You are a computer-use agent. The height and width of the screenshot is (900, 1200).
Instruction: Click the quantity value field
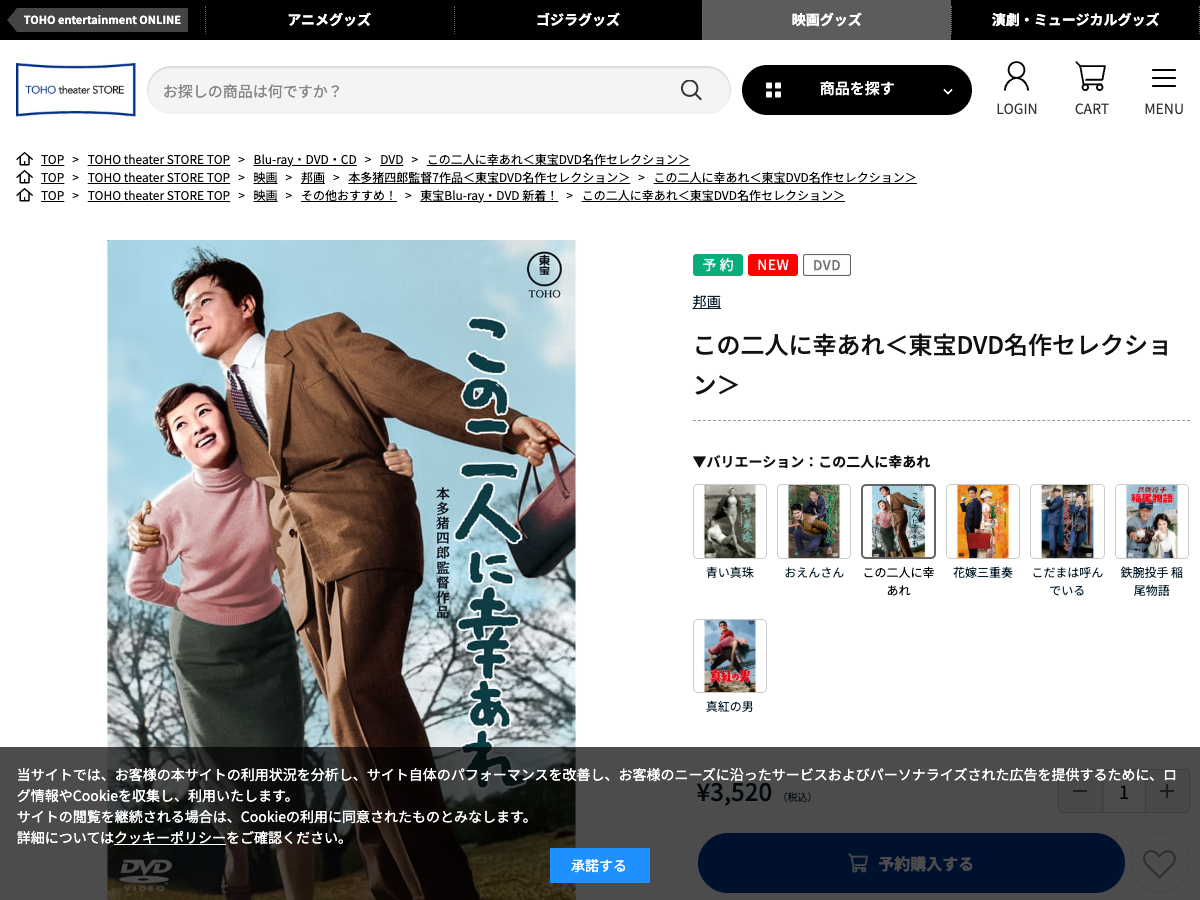pyautogui.click(x=1124, y=792)
